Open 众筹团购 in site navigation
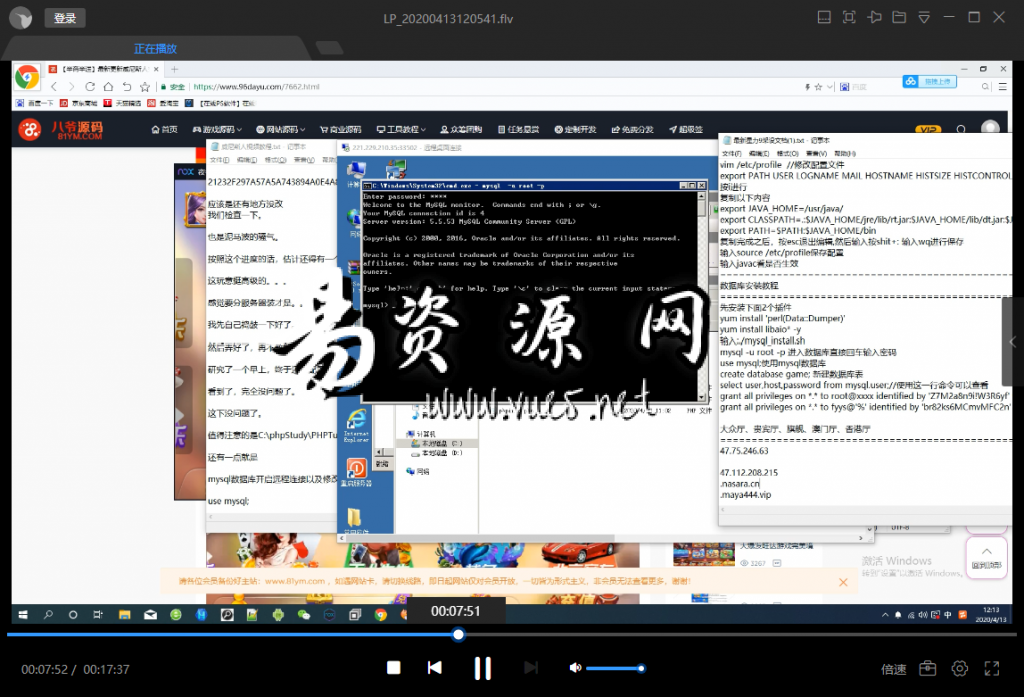Viewport: 1024px width, 697px height. (x=461, y=129)
